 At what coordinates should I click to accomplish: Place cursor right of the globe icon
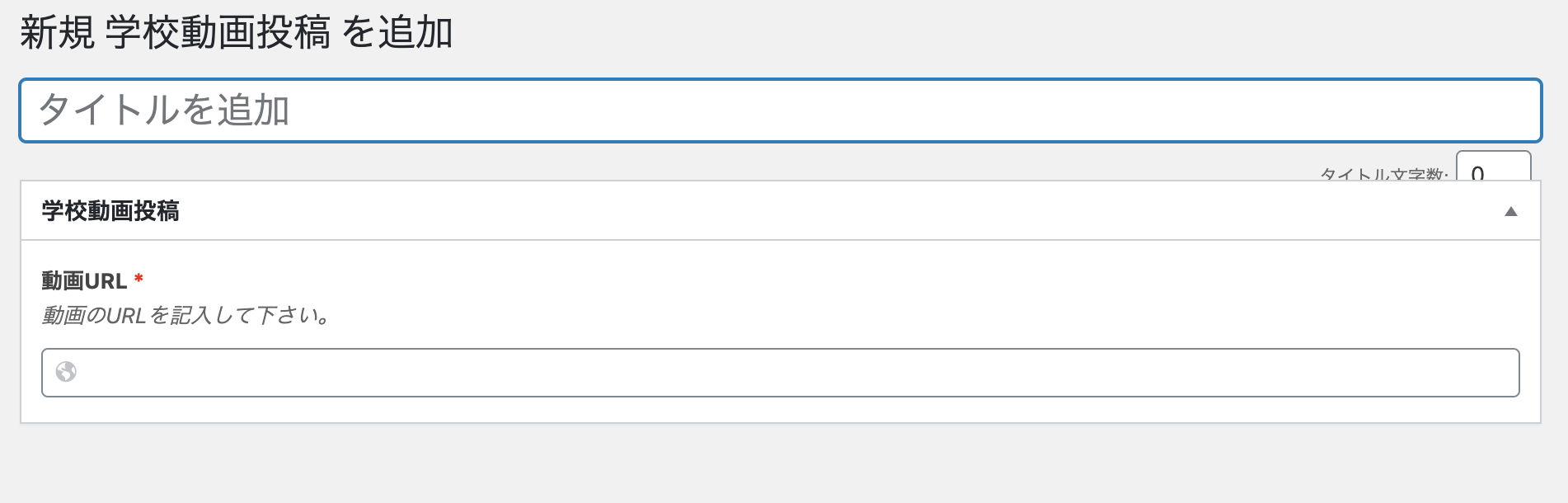point(99,373)
